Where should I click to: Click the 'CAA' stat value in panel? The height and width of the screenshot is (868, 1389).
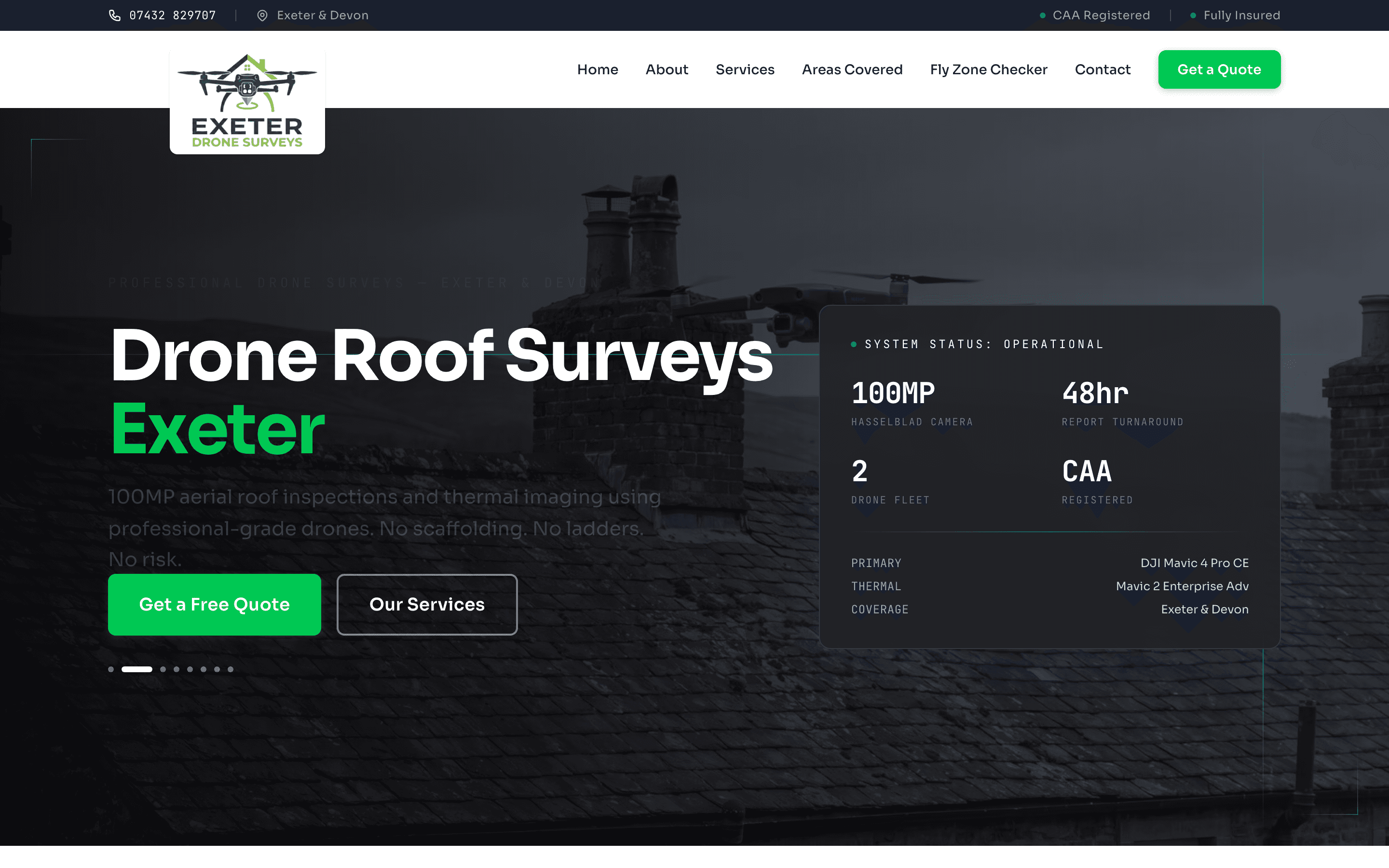point(1087,472)
